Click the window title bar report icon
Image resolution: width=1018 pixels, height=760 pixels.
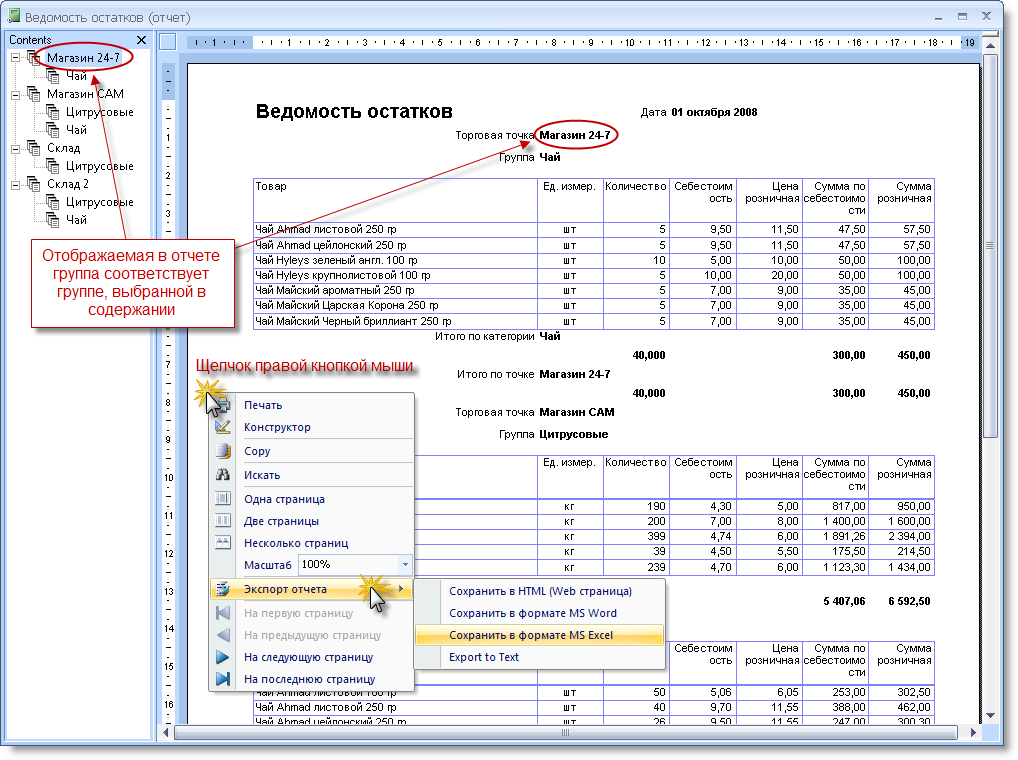coord(13,17)
